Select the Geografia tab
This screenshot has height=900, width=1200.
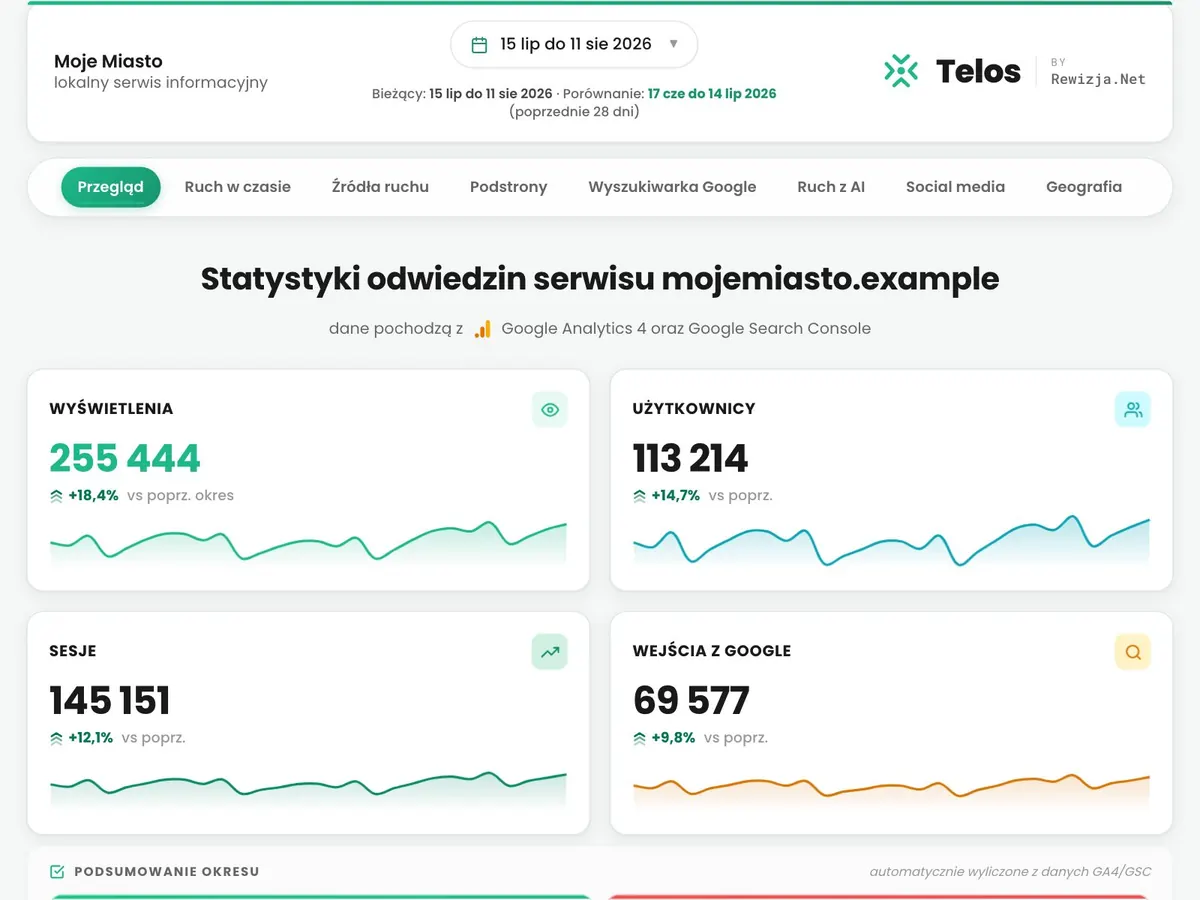click(x=1084, y=187)
